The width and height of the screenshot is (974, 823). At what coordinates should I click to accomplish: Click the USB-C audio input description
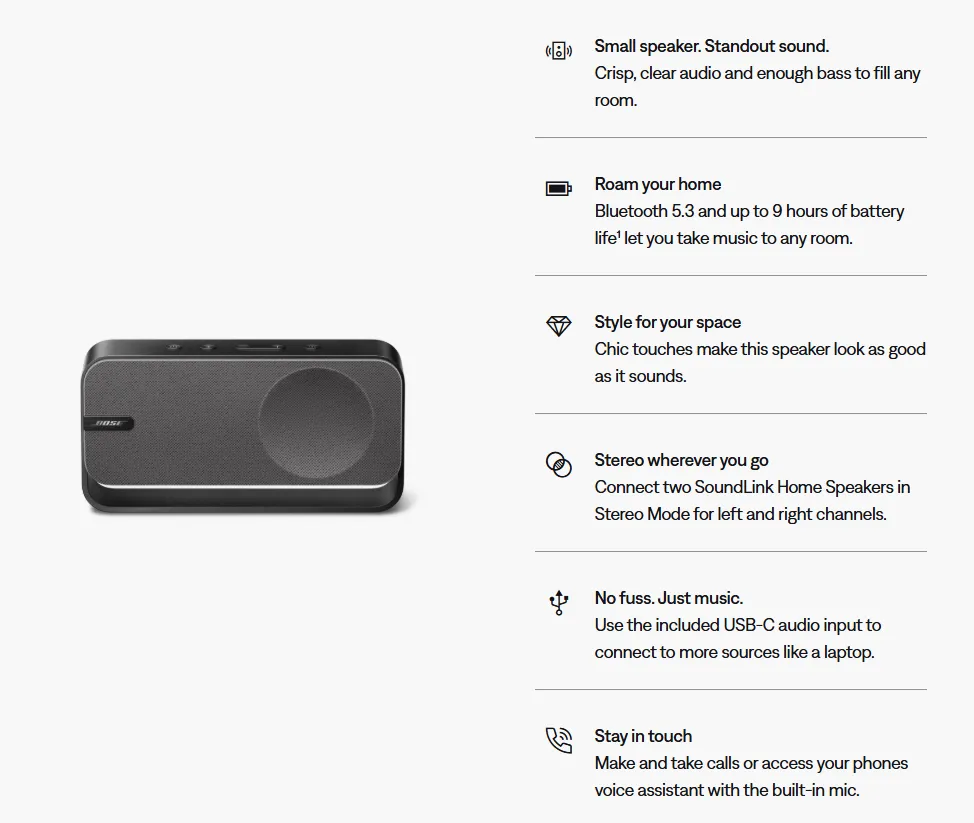[737, 639]
